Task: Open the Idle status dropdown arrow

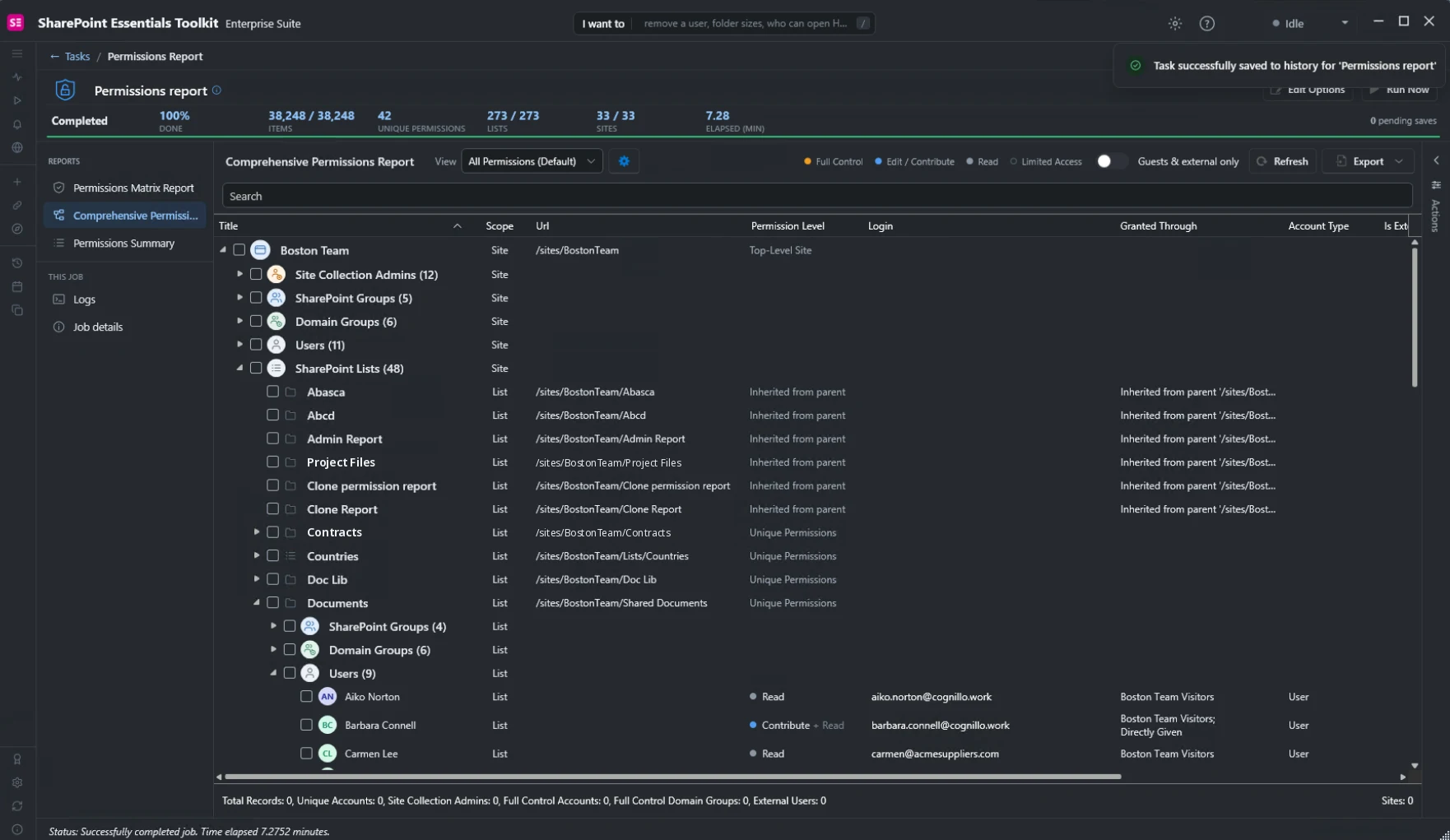Action: coord(1345,23)
